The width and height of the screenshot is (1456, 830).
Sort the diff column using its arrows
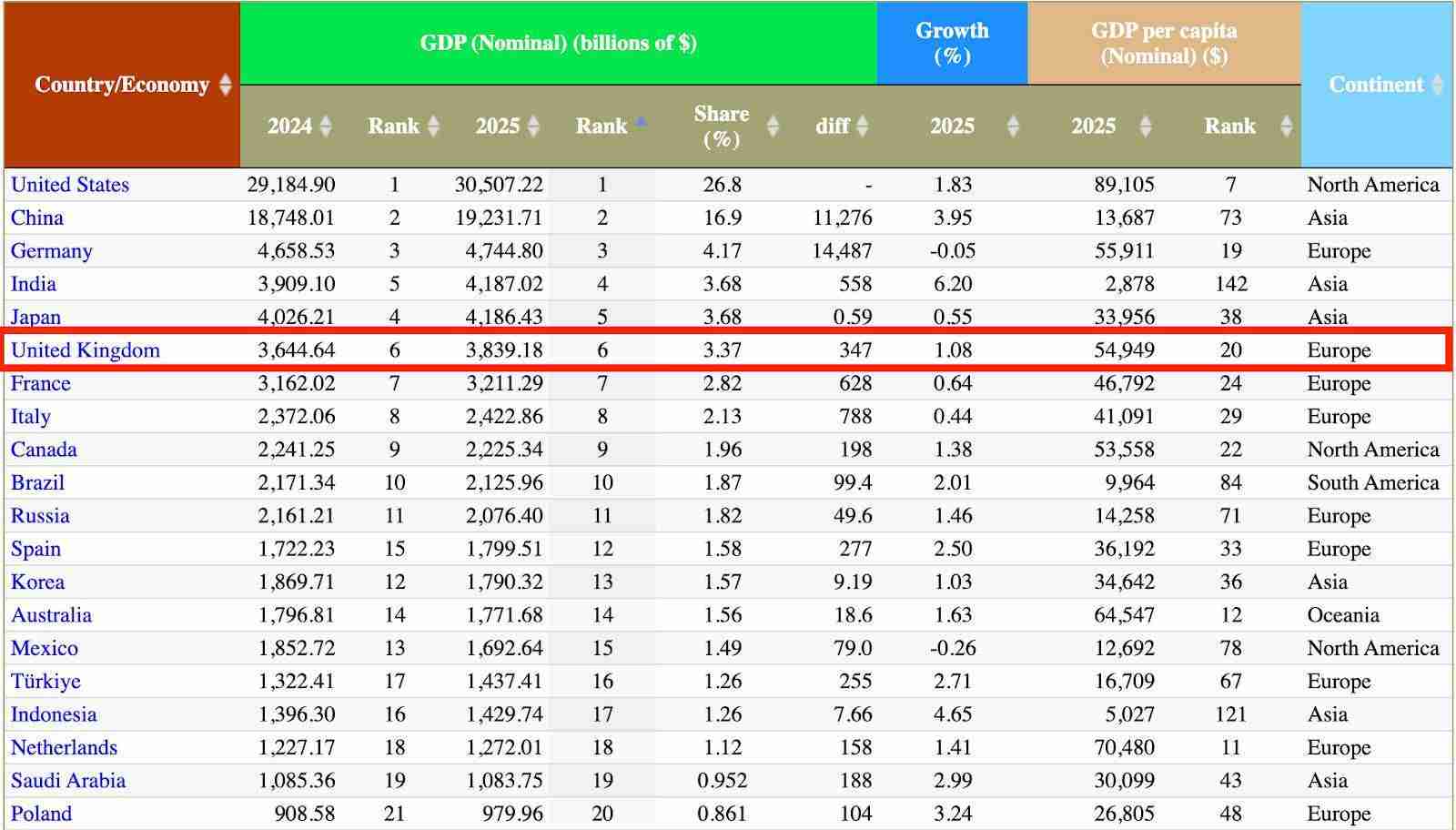pyautogui.click(x=863, y=127)
